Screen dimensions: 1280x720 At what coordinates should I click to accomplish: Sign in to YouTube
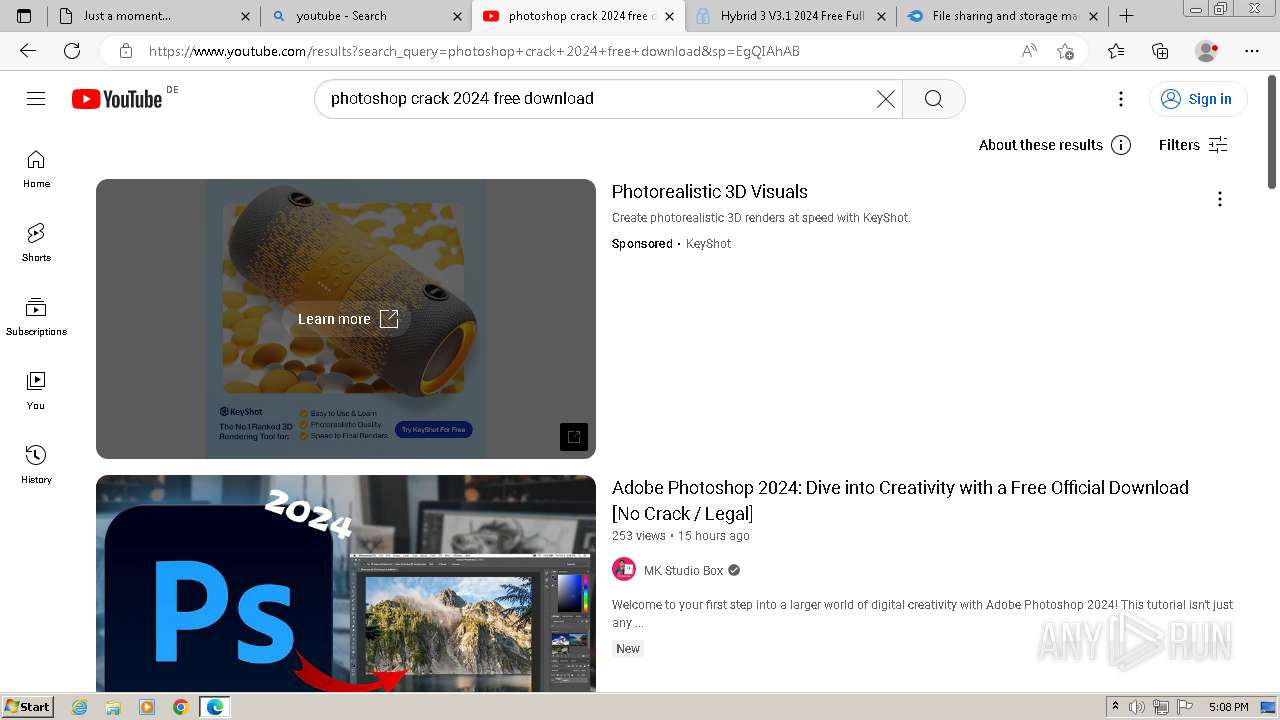[1197, 98]
